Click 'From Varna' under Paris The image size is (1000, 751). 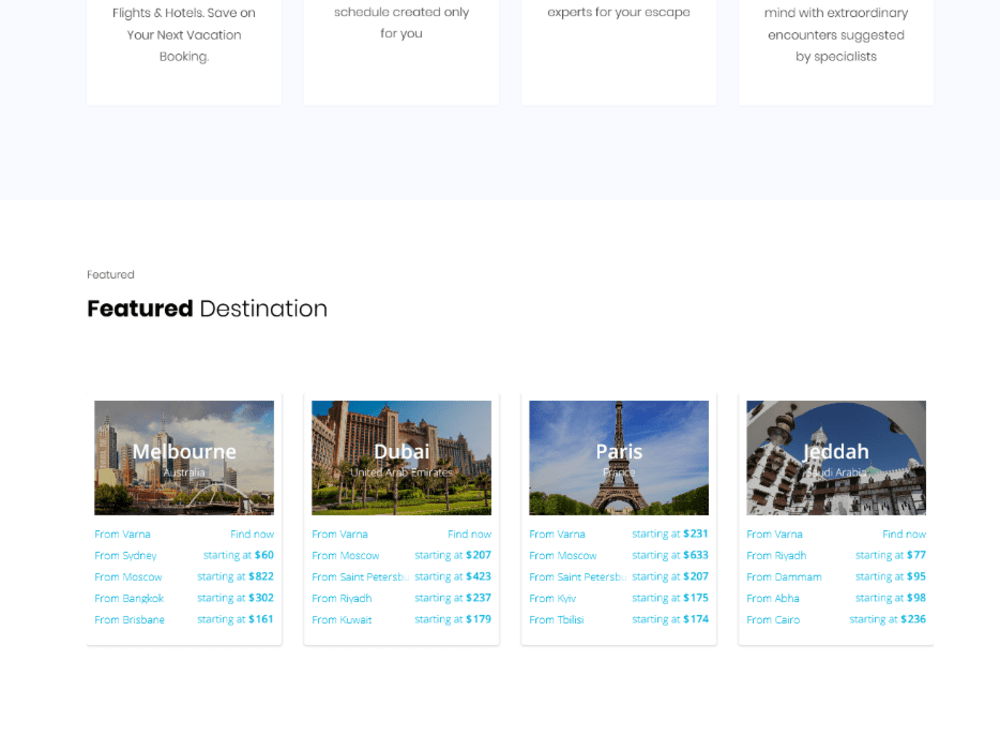pos(557,534)
